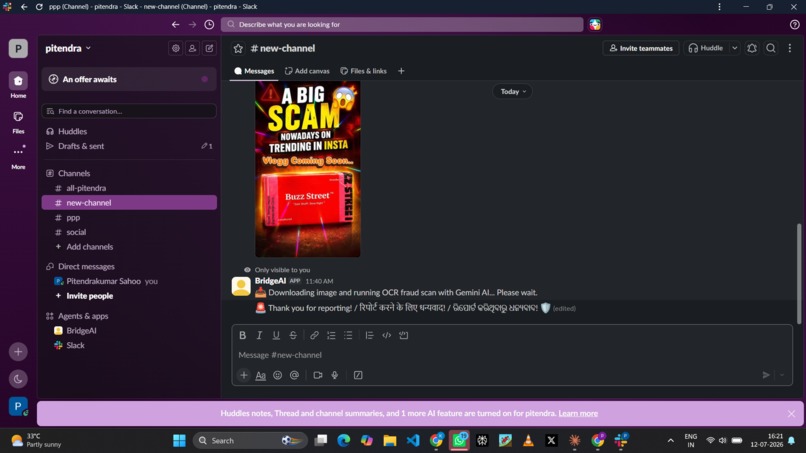Screen dimensions: 806x453
Task: Toggle italic formatting in the composer
Action: (x=259, y=335)
